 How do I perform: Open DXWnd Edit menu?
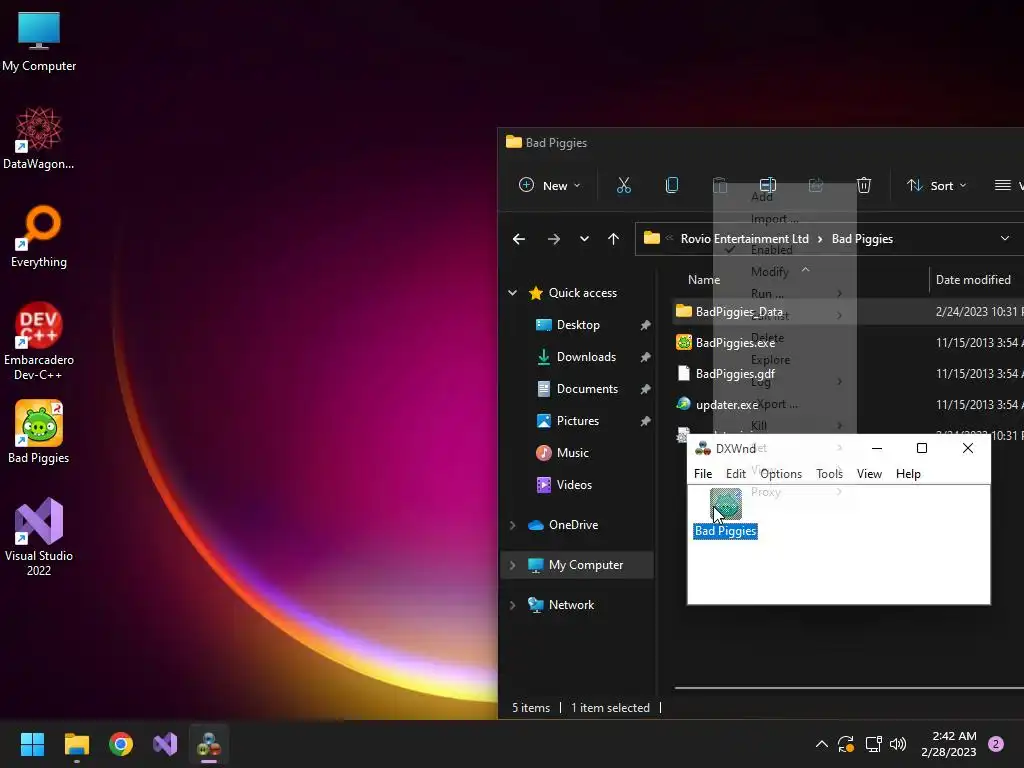click(735, 473)
